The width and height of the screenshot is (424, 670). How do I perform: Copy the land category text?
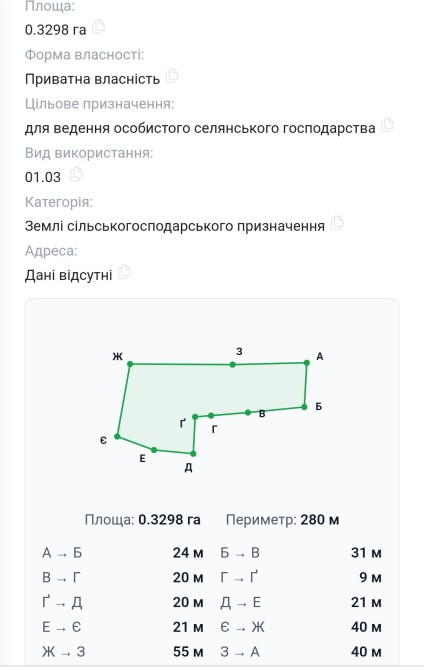(337, 223)
